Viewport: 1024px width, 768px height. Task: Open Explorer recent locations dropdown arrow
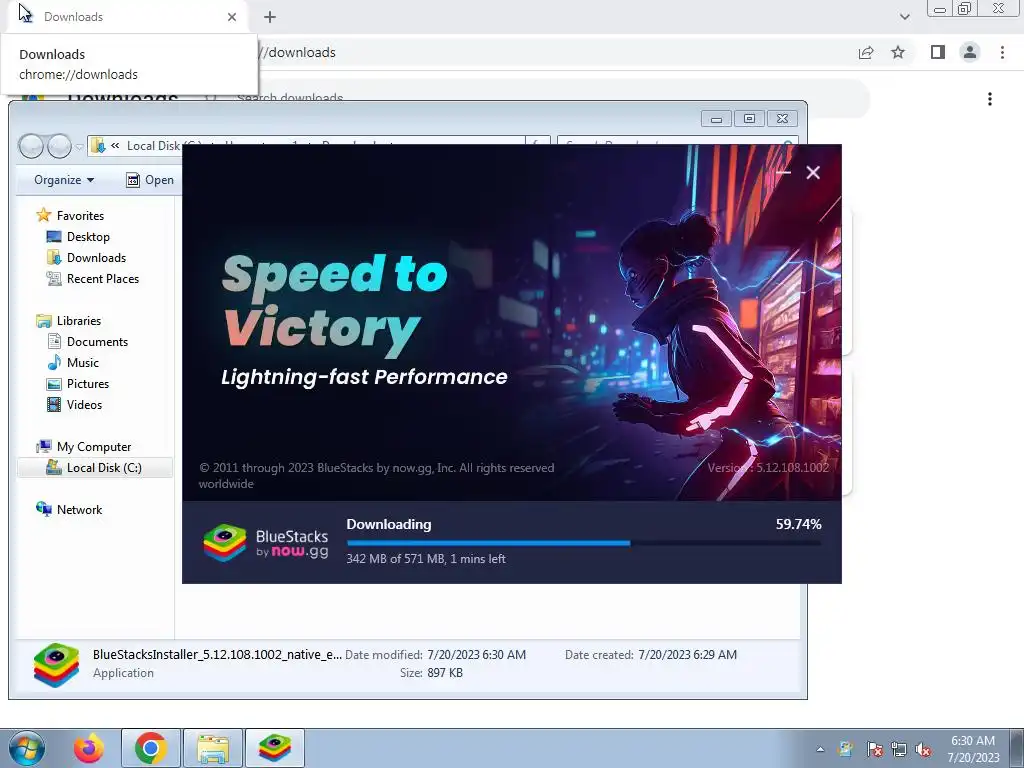79,147
